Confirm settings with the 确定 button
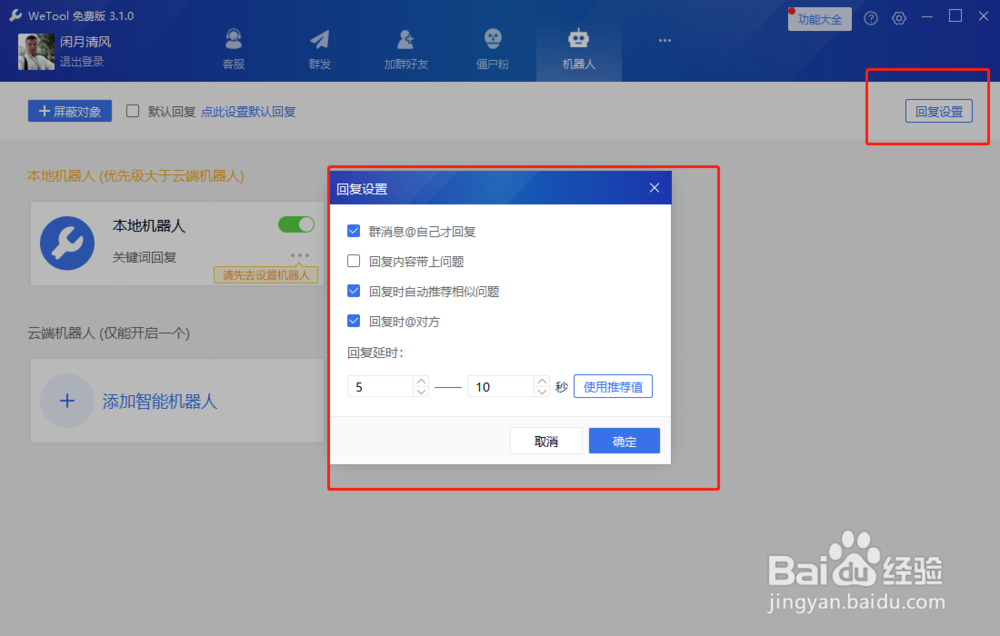This screenshot has width=1000, height=636. click(624, 440)
